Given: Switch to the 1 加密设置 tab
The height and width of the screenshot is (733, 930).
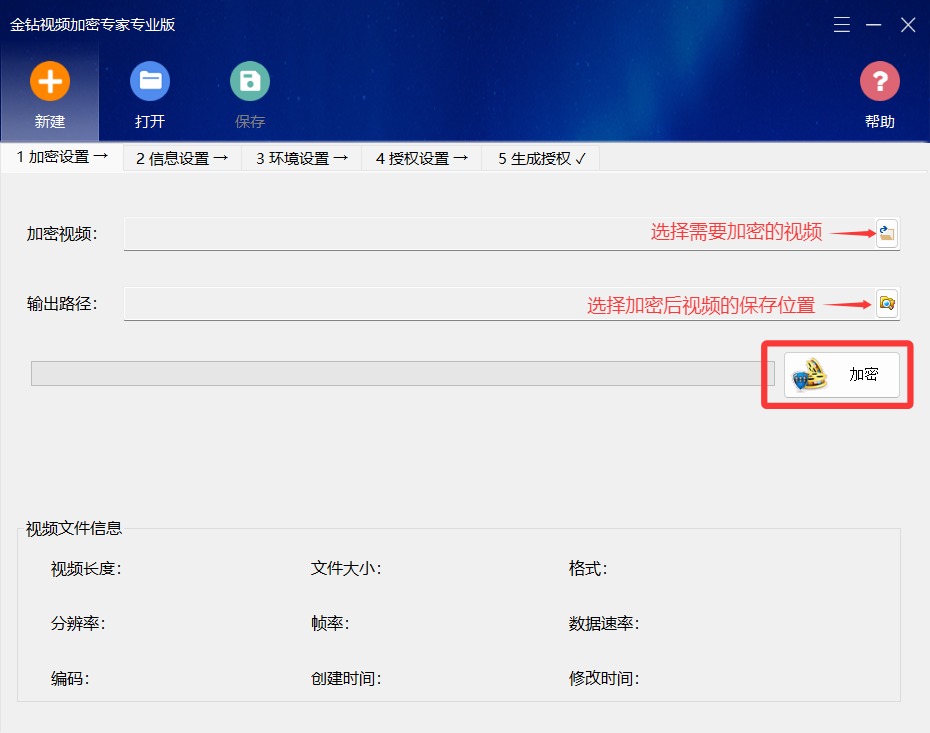Looking at the screenshot, I should click(62, 157).
